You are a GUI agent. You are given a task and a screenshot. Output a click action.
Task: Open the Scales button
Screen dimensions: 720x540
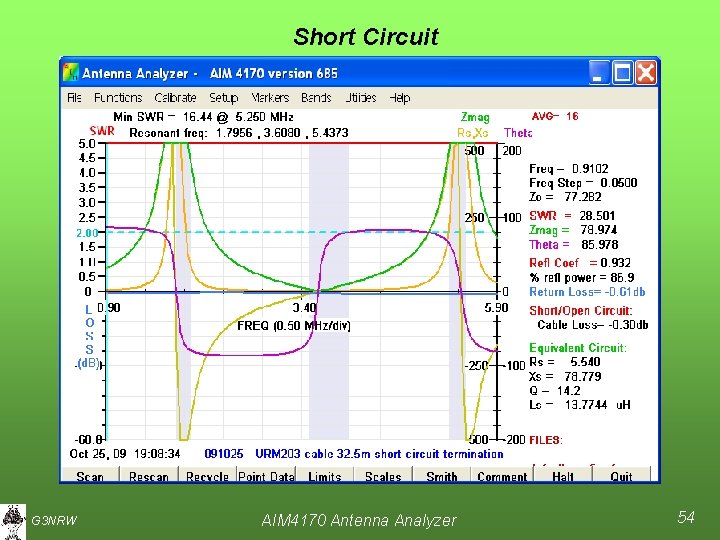pyautogui.click(x=383, y=475)
